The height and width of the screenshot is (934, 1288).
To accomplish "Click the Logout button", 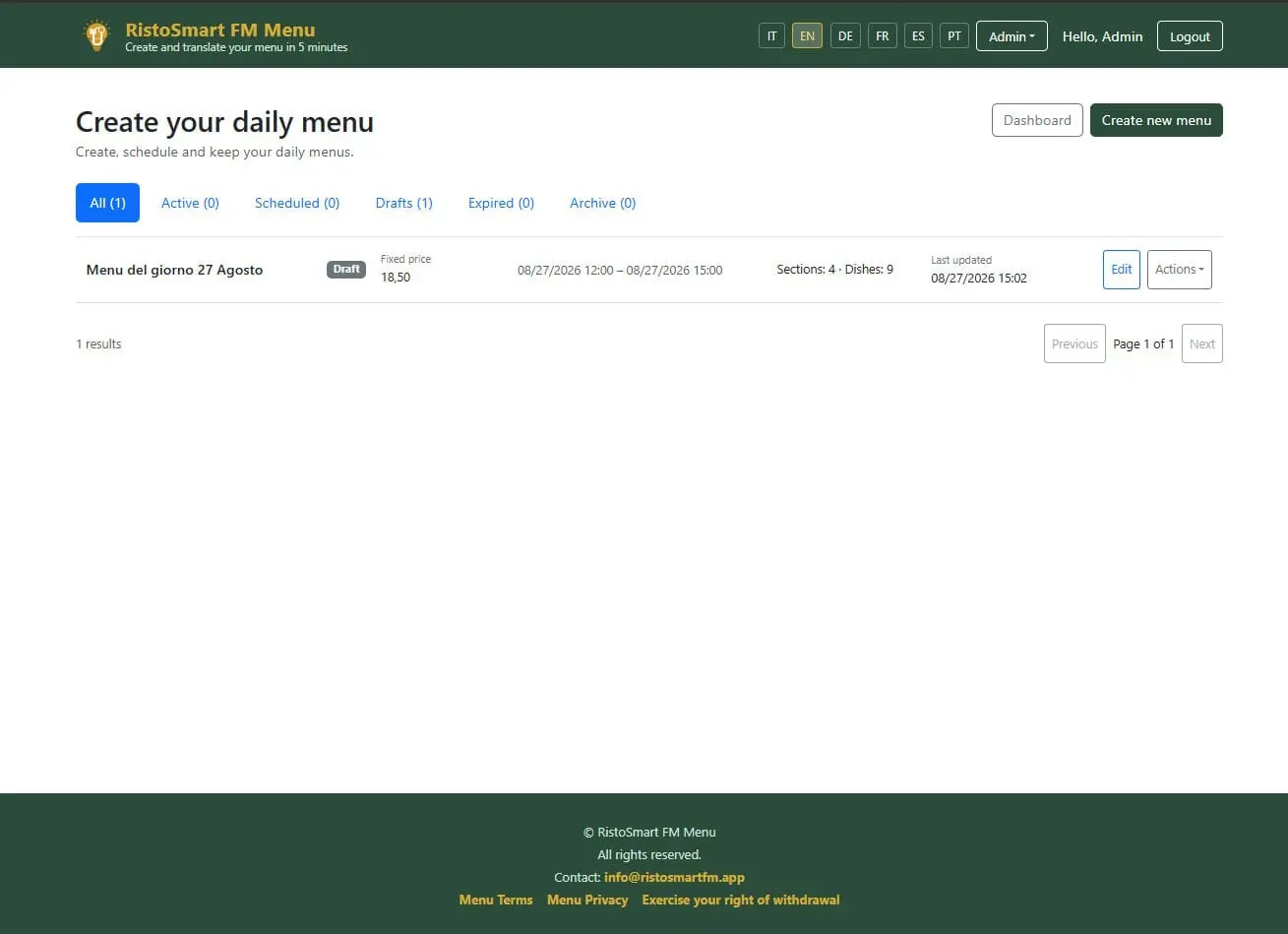I will click(x=1190, y=36).
